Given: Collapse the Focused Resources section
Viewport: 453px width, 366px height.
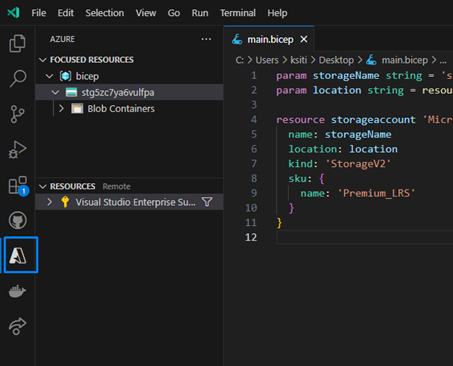Looking at the screenshot, I should point(43,60).
